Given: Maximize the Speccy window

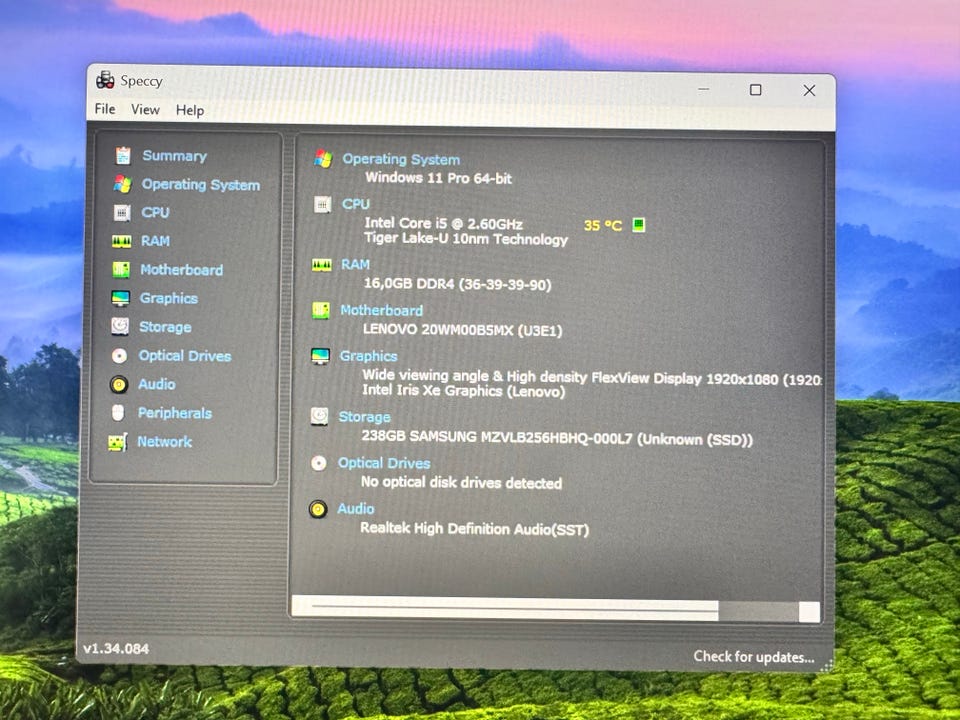Looking at the screenshot, I should [756, 90].
